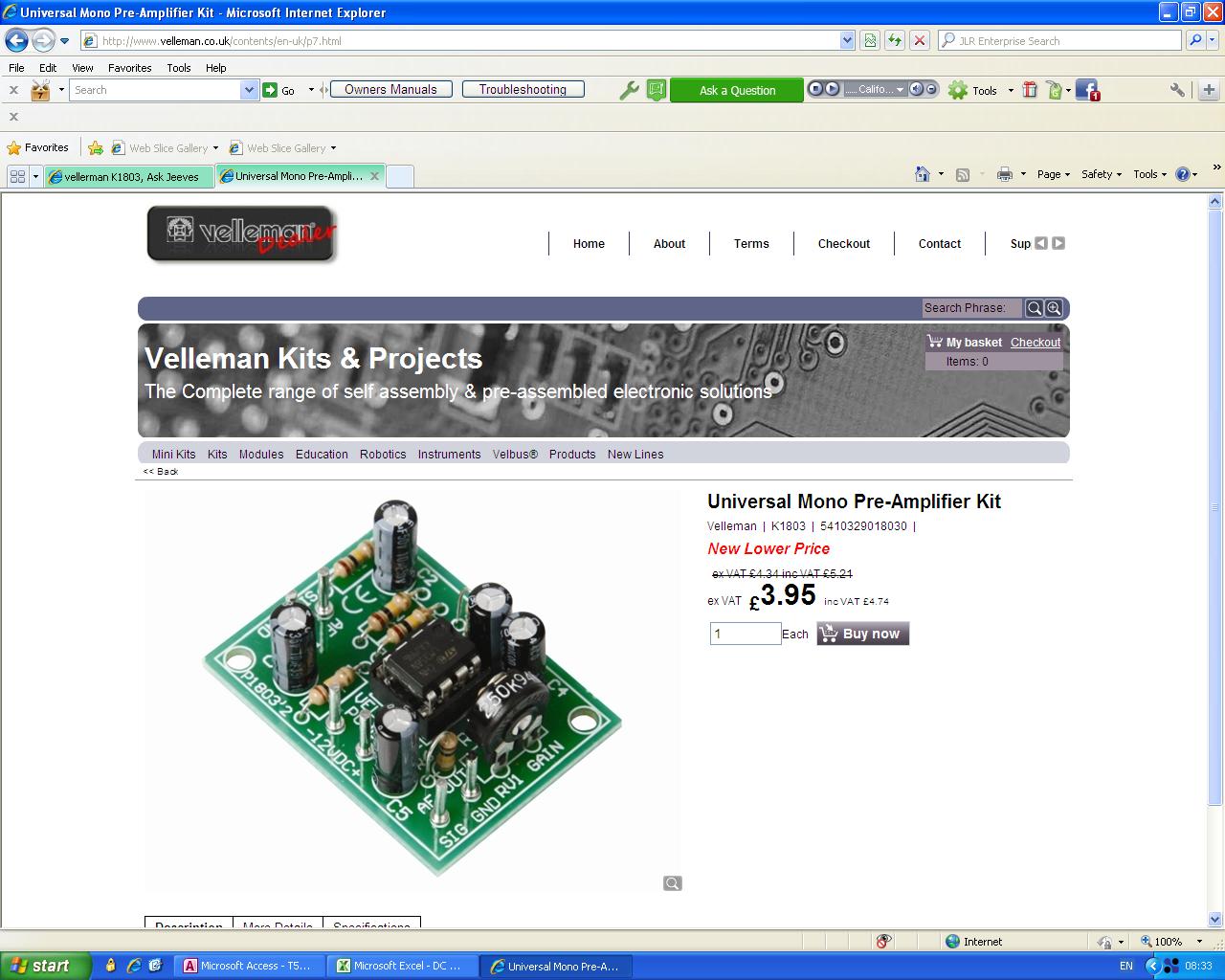Click the Quick Tabs grid icon
Screen dimensions: 1225x980
(x=17, y=176)
